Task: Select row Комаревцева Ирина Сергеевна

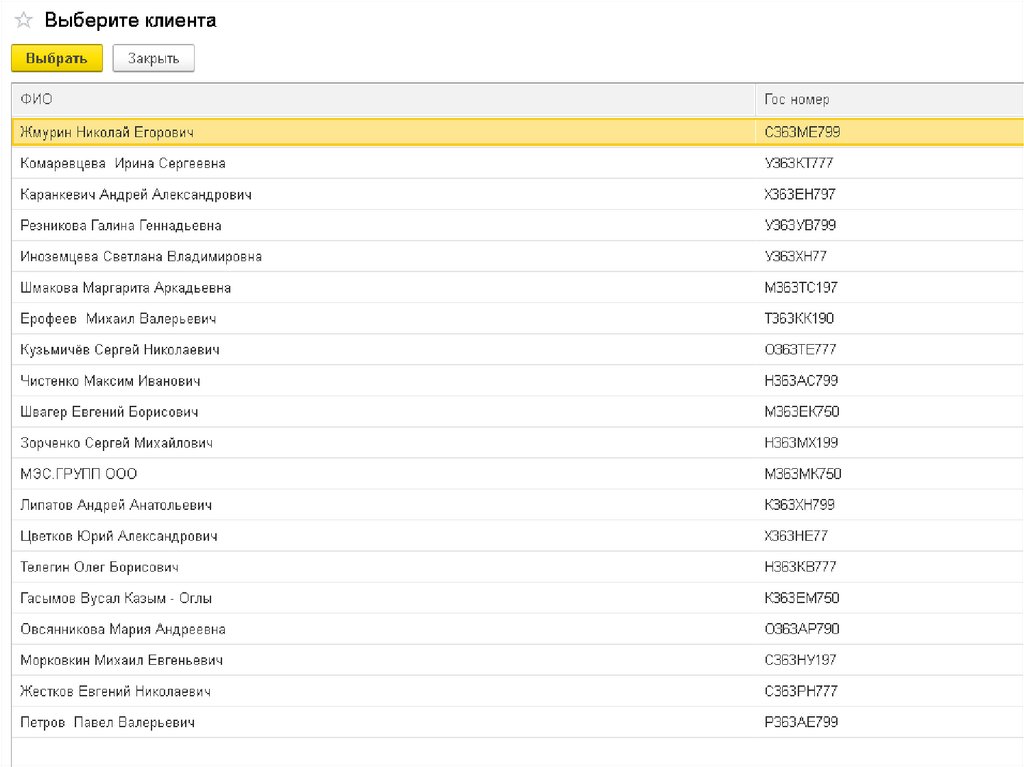Action: click(x=122, y=163)
